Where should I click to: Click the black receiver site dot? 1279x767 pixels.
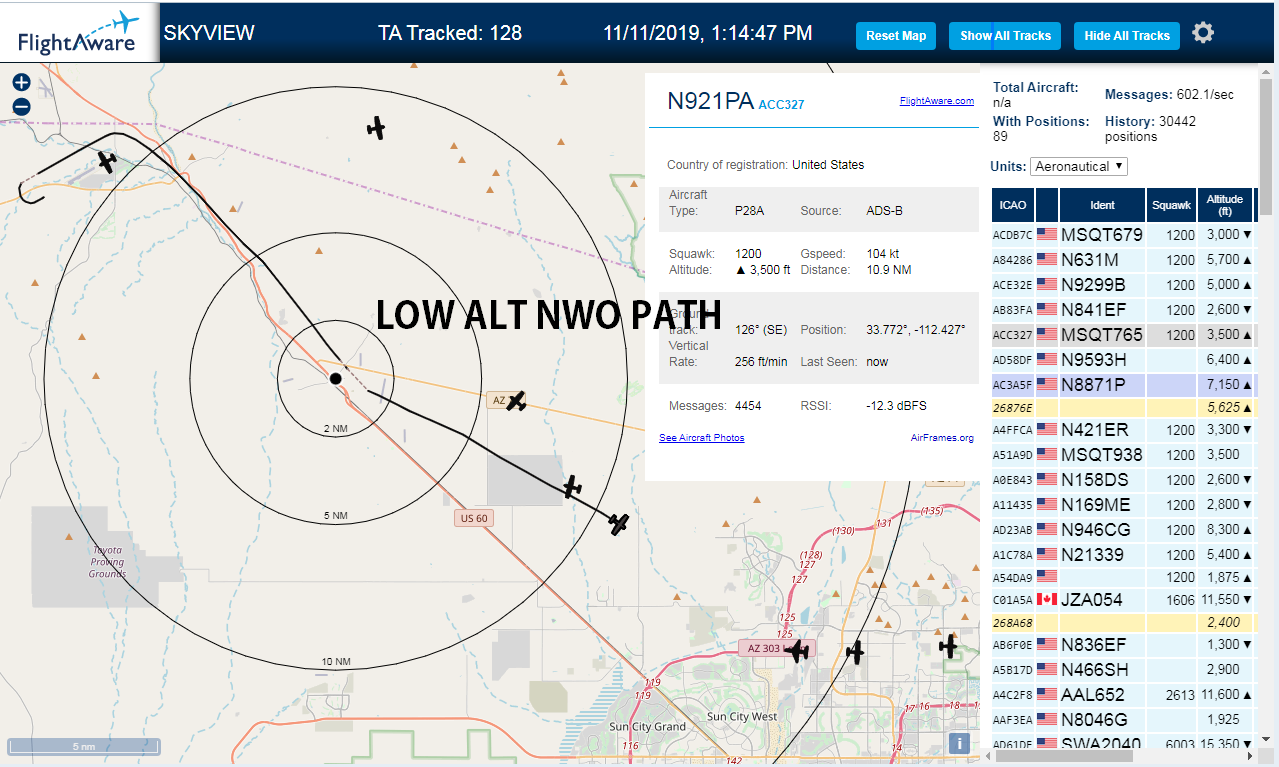coord(336,378)
